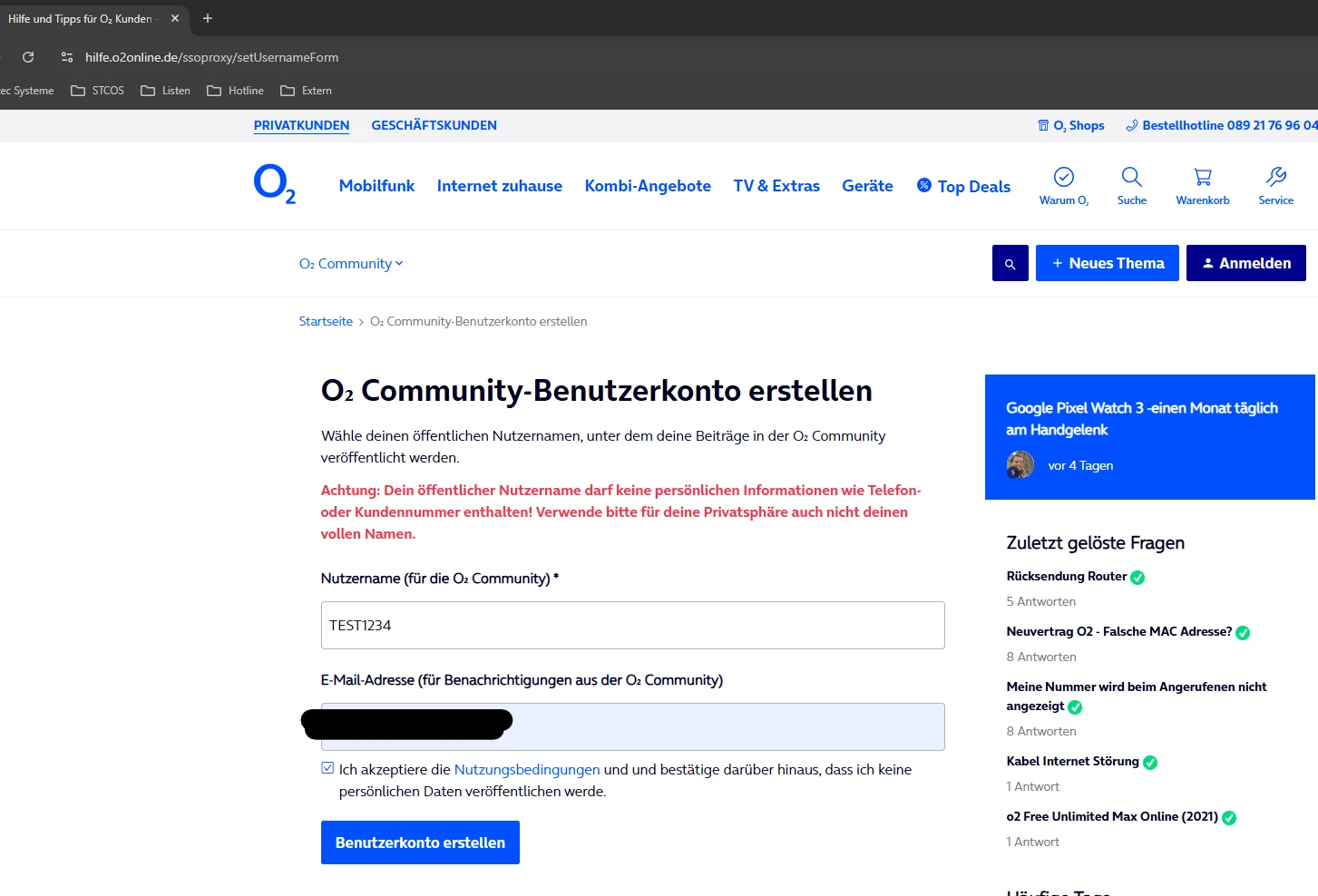Viewport: 1318px width, 896px height.
Task: Click the E-Mail-Adresse input field
Action: pos(633,726)
